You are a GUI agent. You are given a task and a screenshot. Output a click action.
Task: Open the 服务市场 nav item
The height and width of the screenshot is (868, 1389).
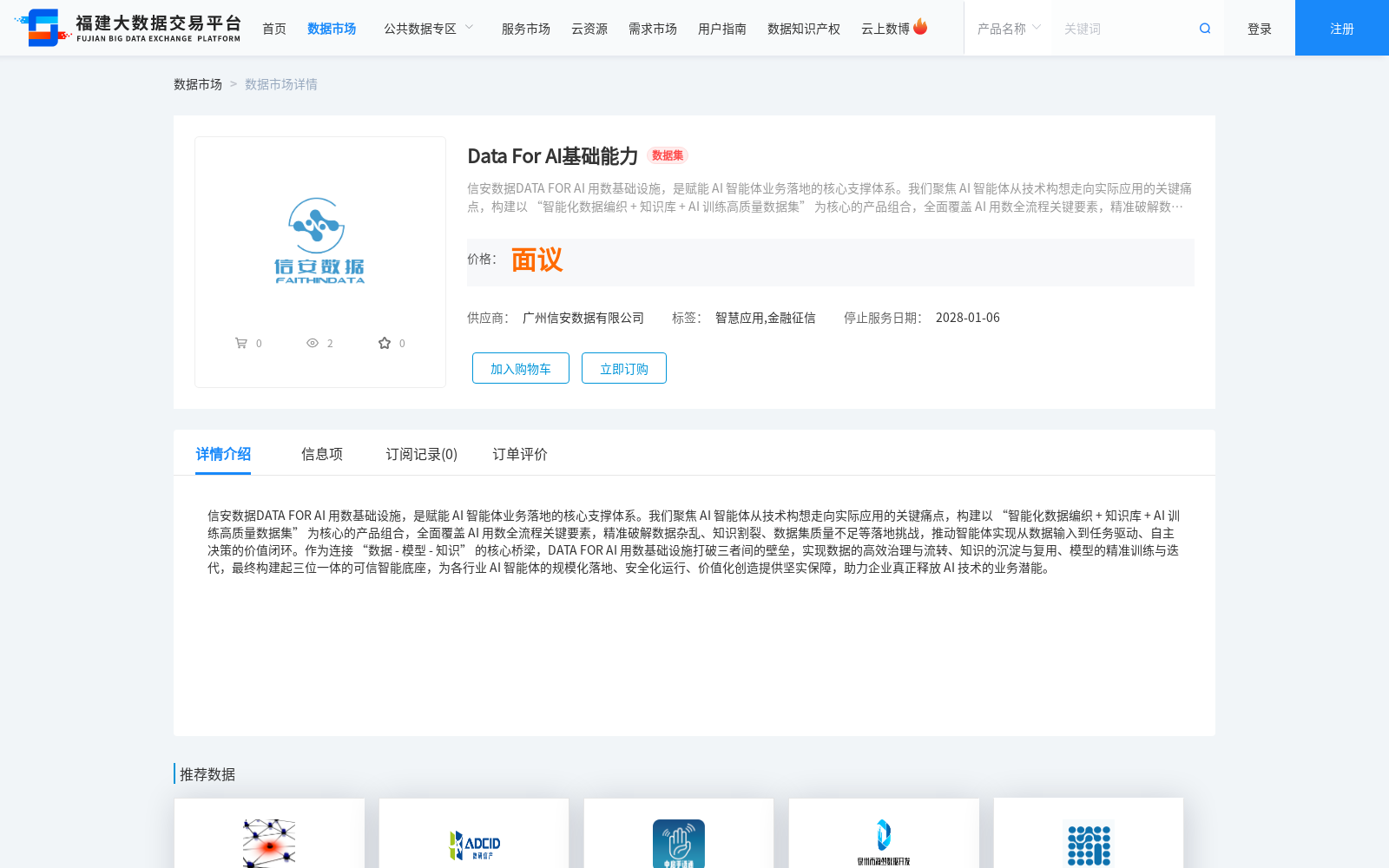pyautogui.click(x=526, y=29)
